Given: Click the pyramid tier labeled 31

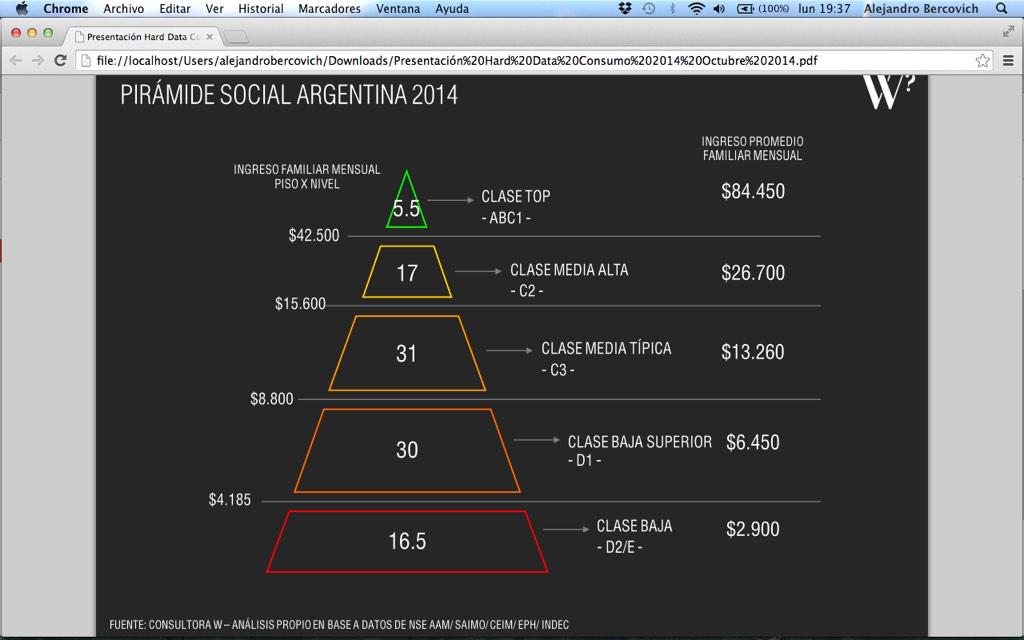Looking at the screenshot, I should tap(407, 353).
